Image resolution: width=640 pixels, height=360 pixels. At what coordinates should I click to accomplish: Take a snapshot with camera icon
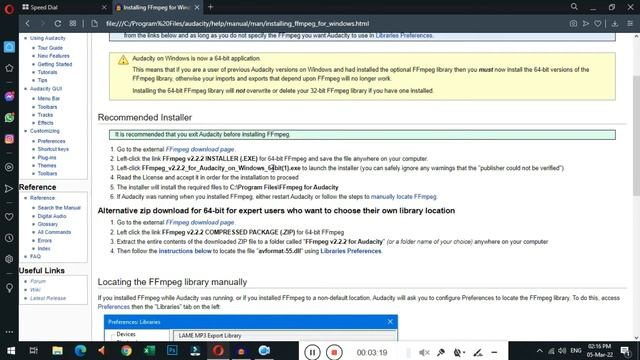tap(573, 24)
